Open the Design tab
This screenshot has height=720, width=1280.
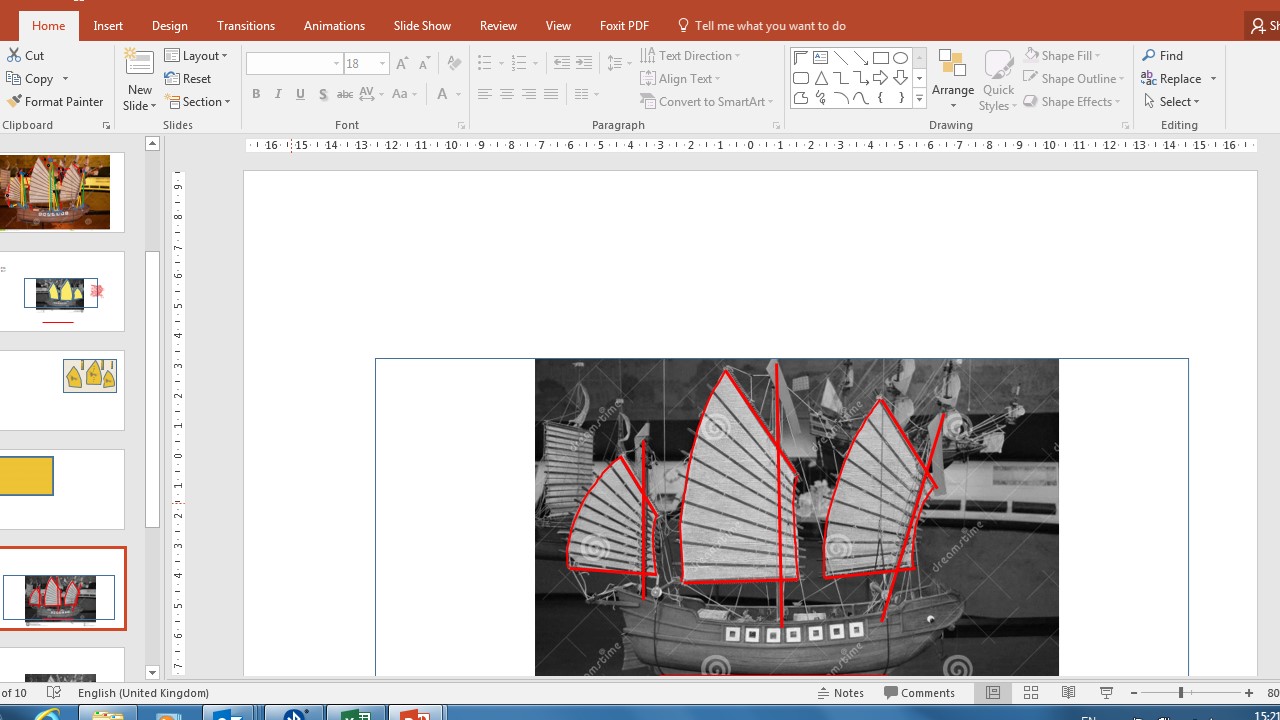coord(170,25)
